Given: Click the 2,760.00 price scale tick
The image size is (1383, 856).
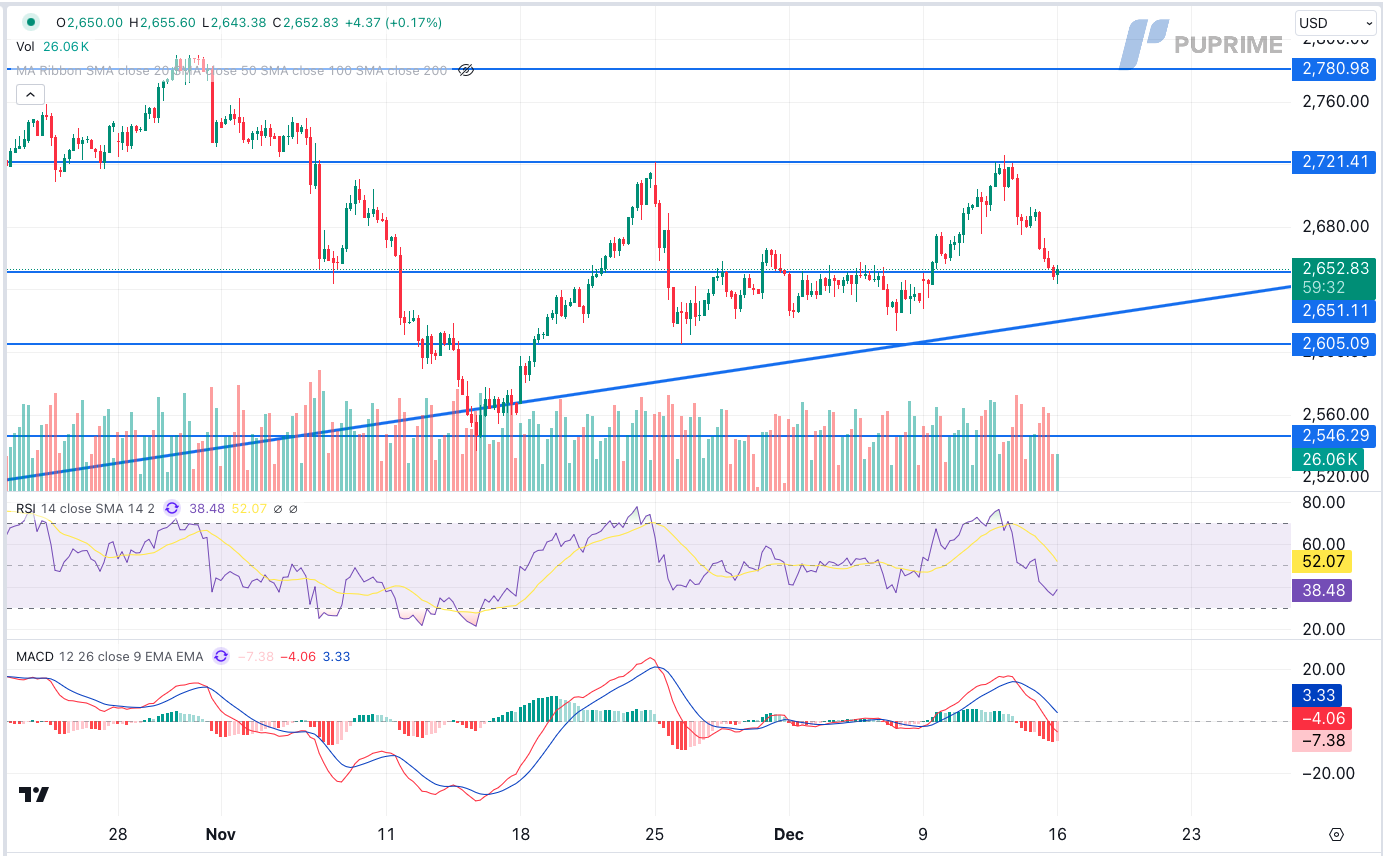Looking at the screenshot, I should 1334,100.
